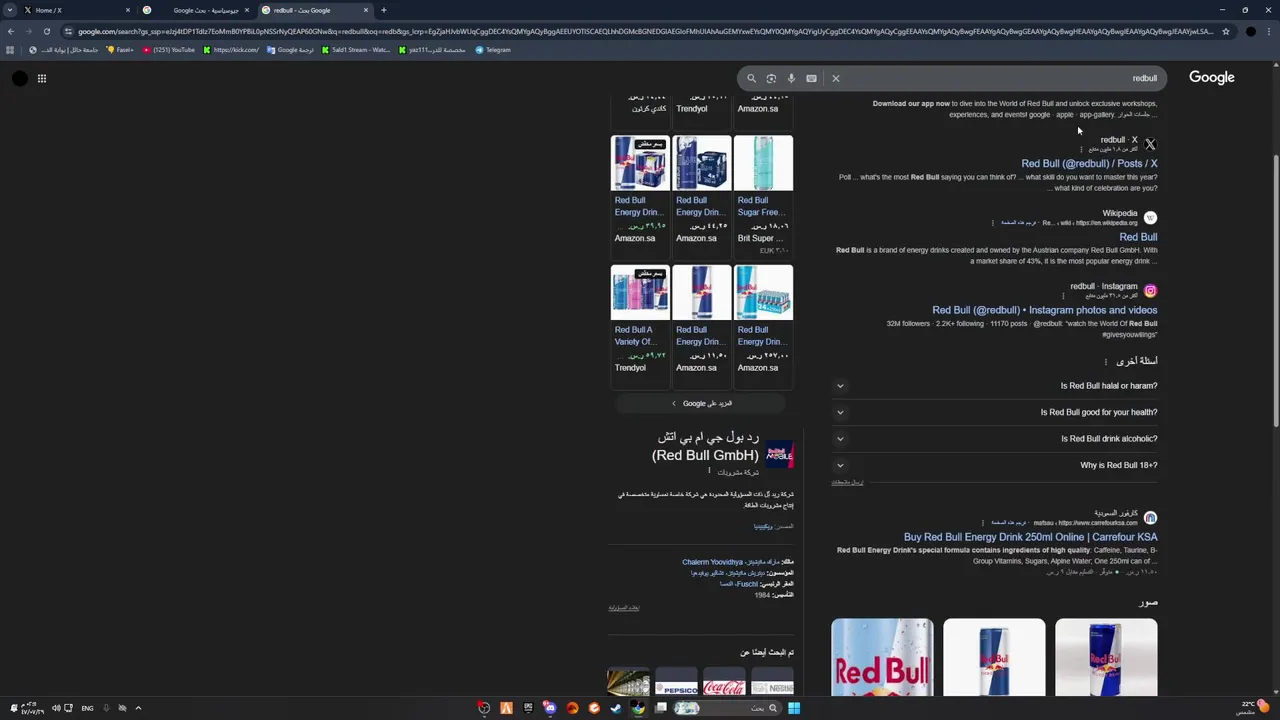This screenshot has width=1280, height=720.
Task: Expand 'Why is Red Bull 18+?' question
Action: click(x=994, y=465)
